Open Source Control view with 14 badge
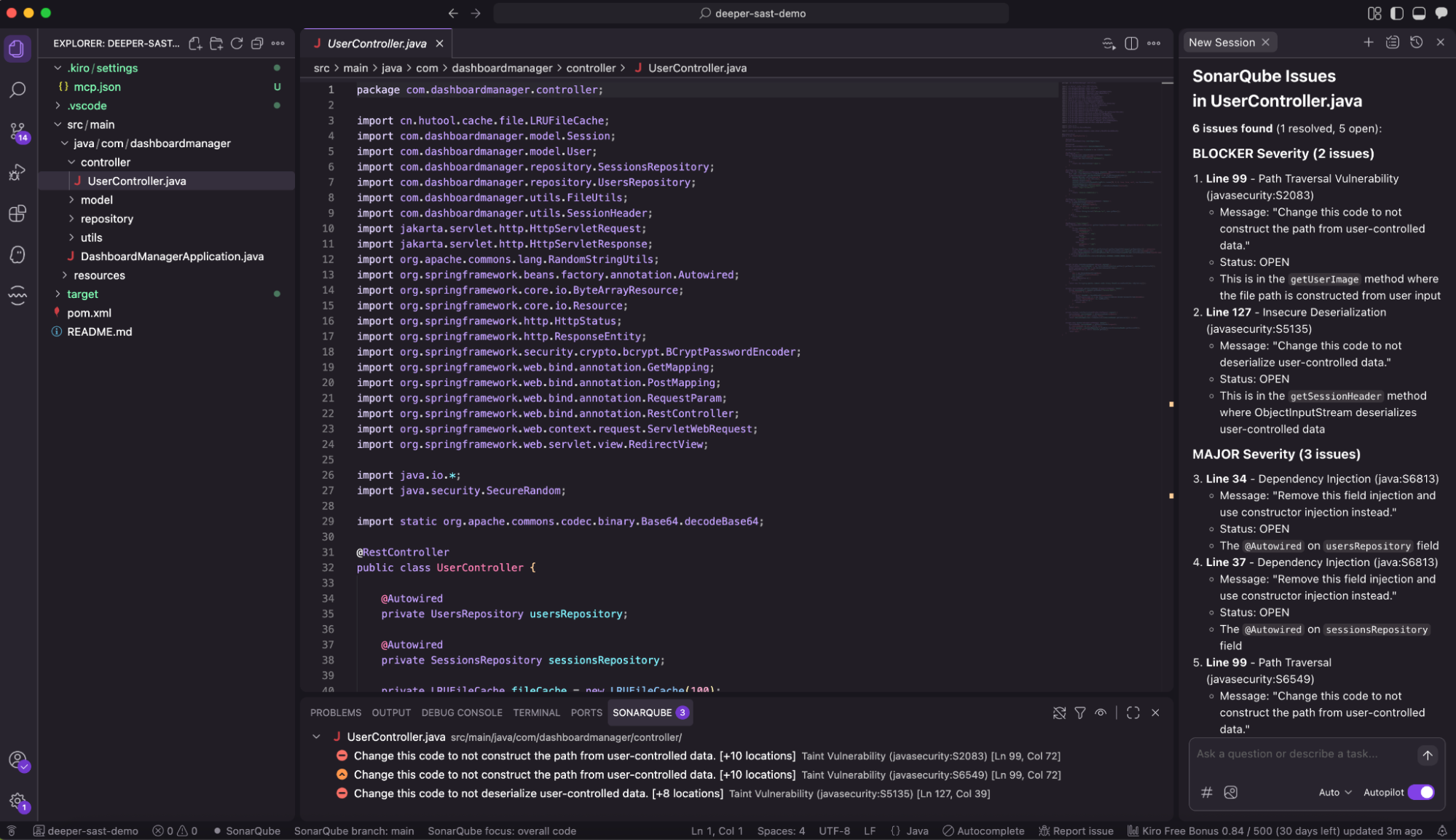Viewport: 1456px width, 840px height. point(17,131)
